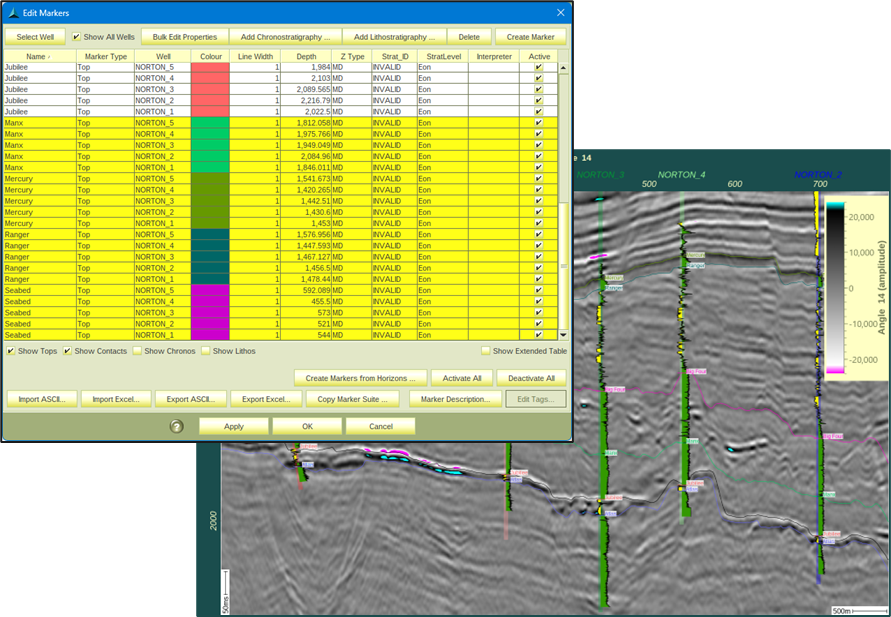
Task: Click the Deactivate All button
Action: coord(531,377)
